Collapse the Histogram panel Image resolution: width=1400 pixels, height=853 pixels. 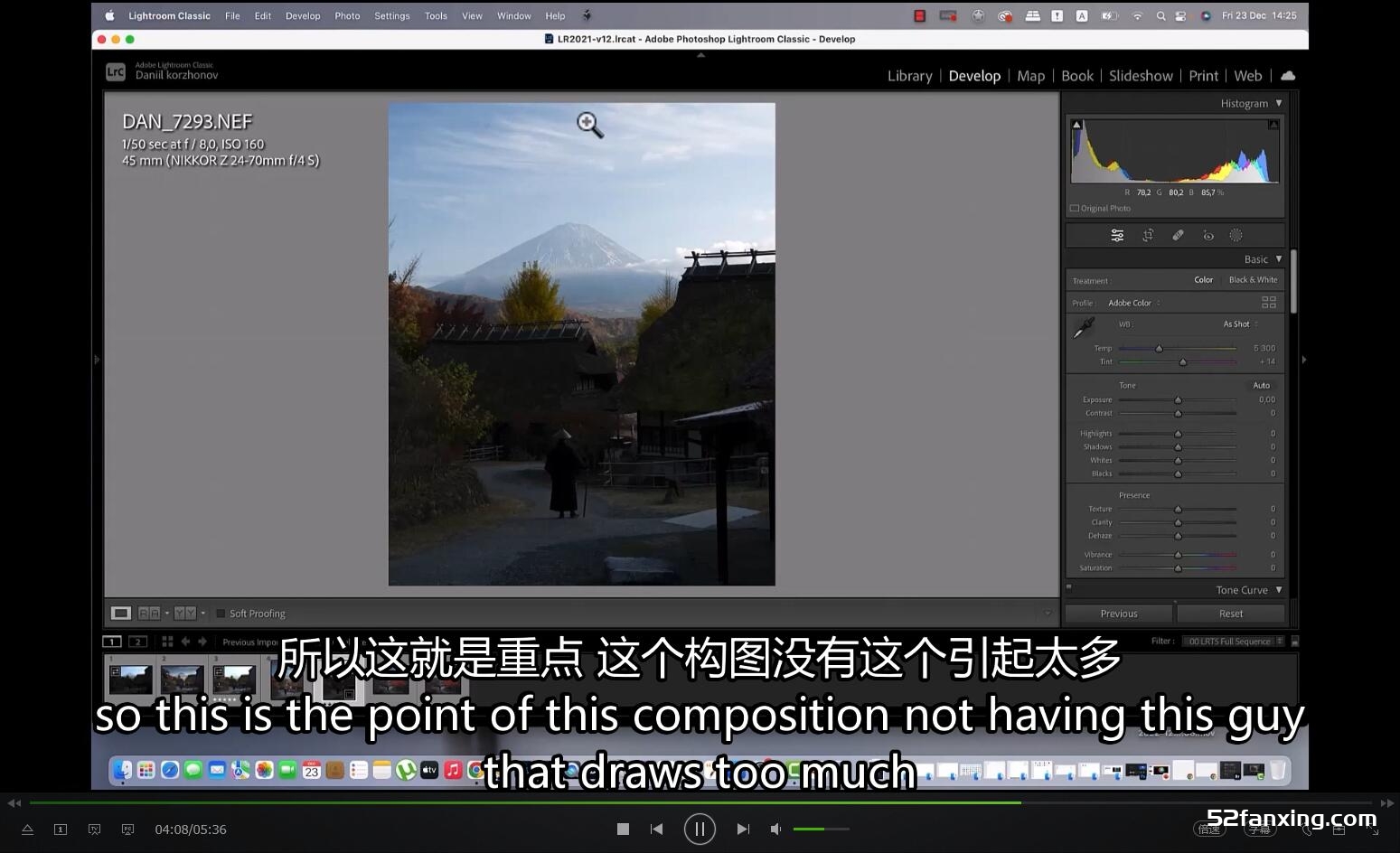pyautogui.click(x=1279, y=103)
